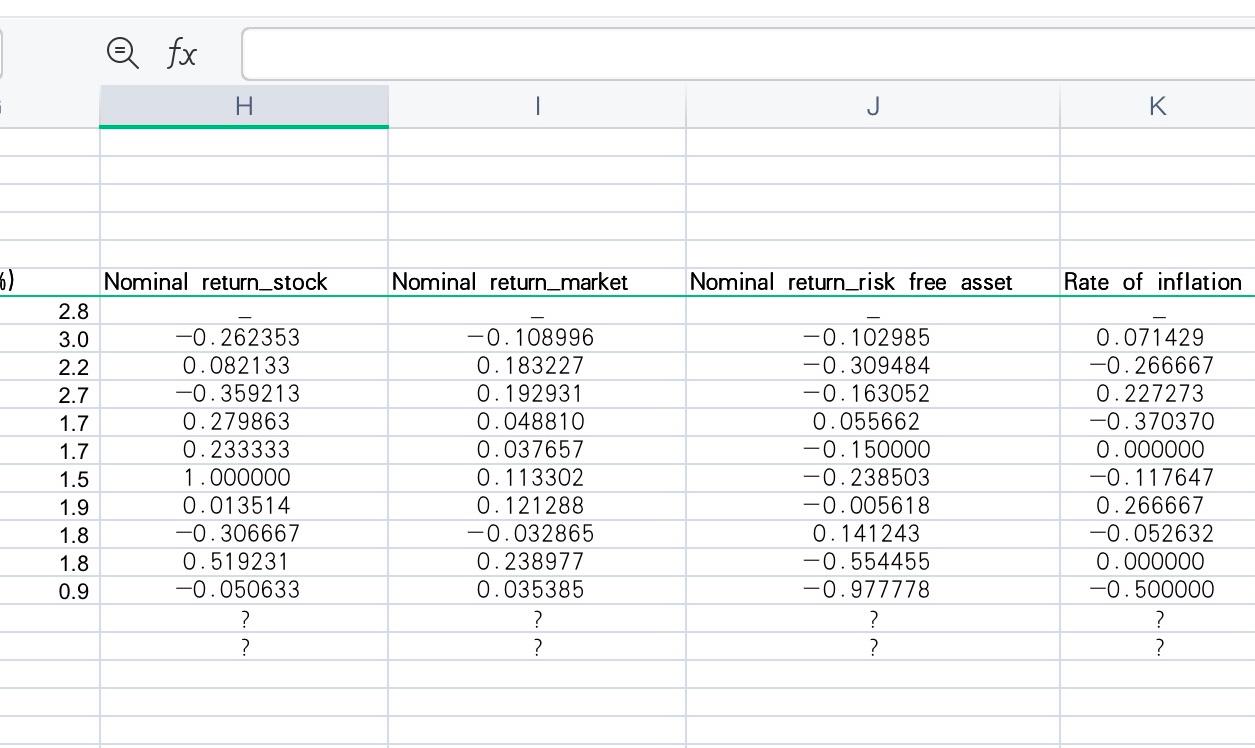Select the cell with value -0.977778
This screenshot has height=748, width=1255.
coord(872,589)
